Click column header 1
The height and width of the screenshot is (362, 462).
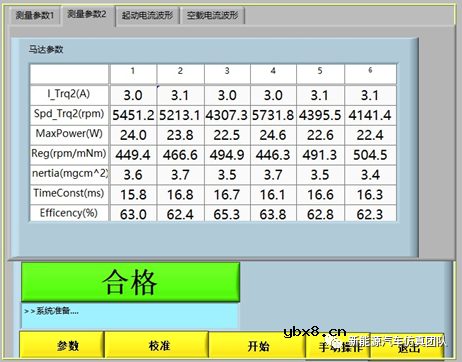[133, 74]
